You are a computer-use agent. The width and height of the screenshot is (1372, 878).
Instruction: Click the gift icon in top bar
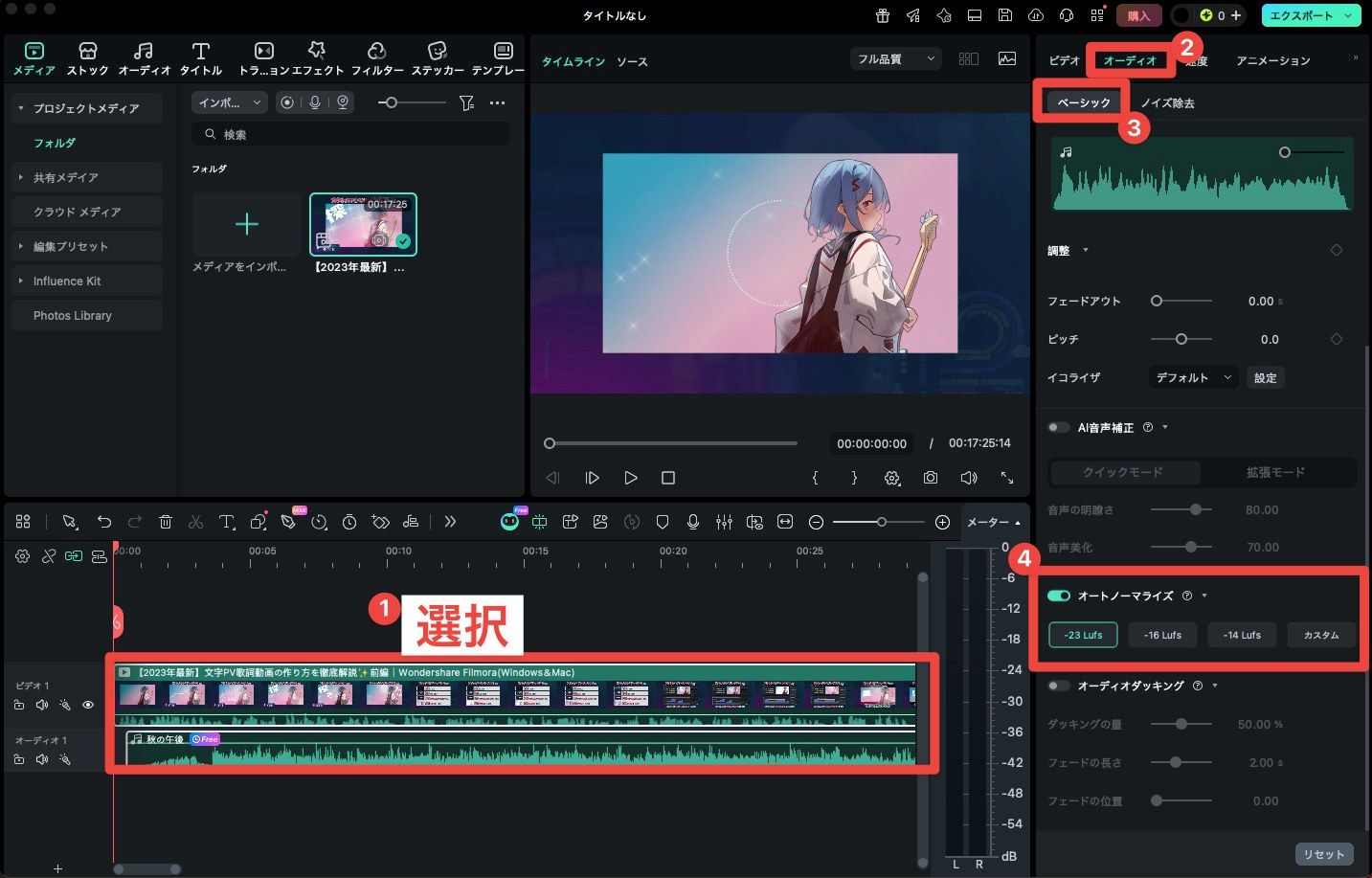tap(883, 15)
